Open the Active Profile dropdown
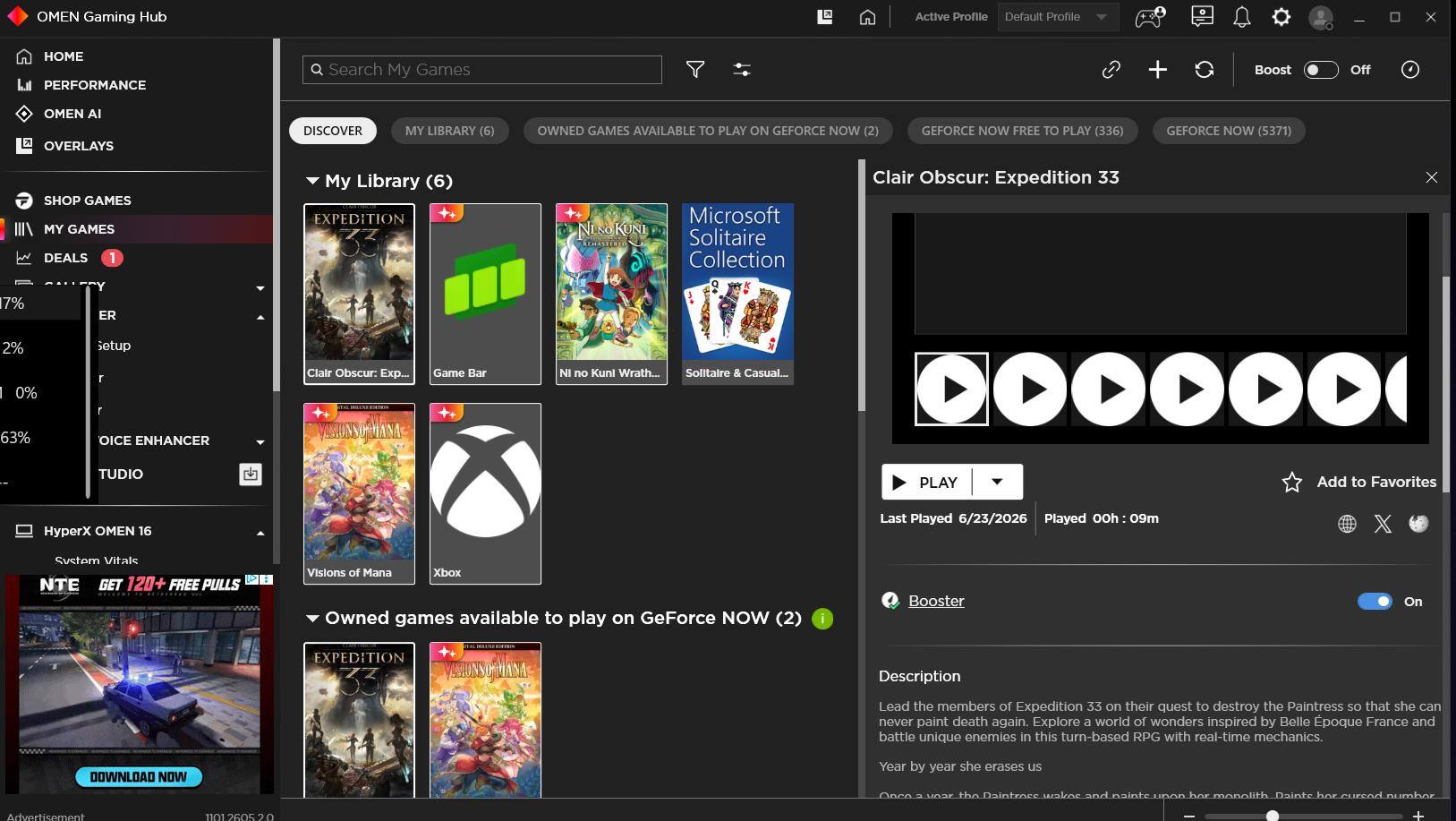 tap(1058, 17)
